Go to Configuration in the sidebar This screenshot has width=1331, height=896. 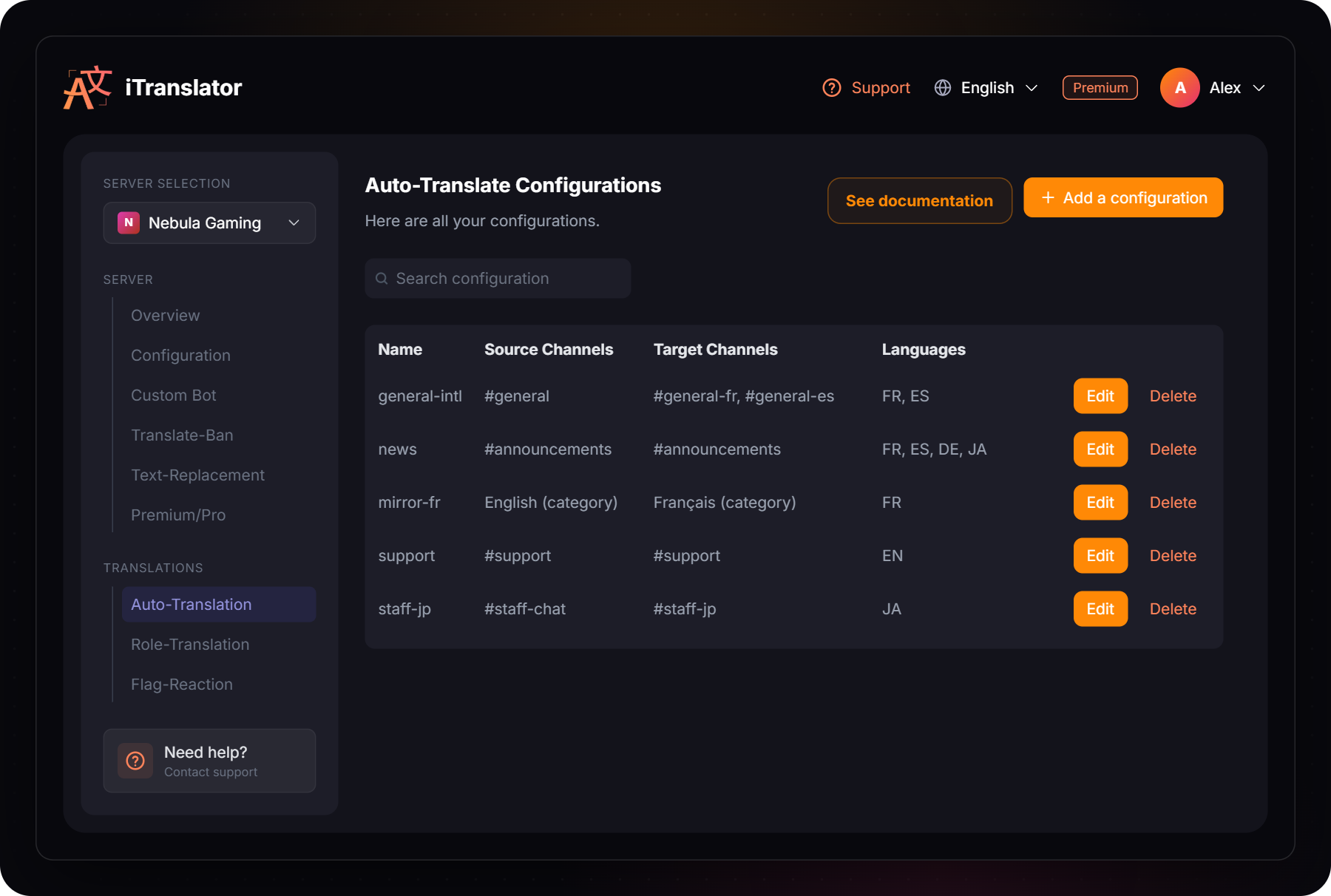coord(180,356)
